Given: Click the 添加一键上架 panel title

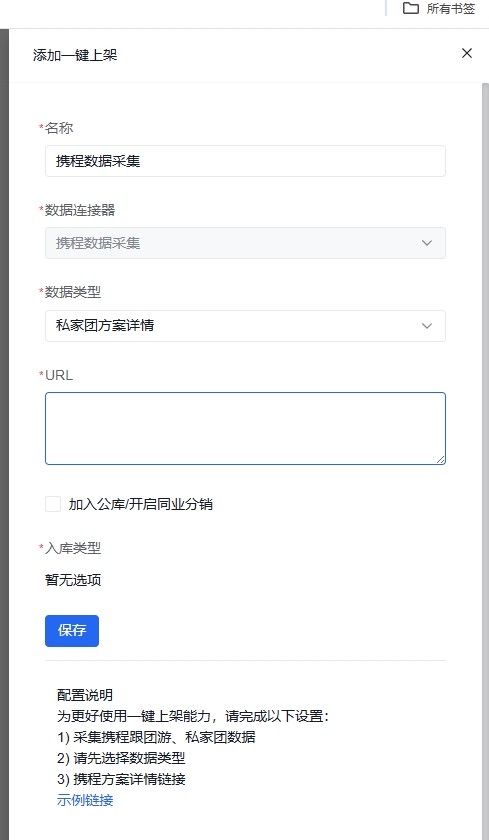Looking at the screenshot, I should coord(75,55).
